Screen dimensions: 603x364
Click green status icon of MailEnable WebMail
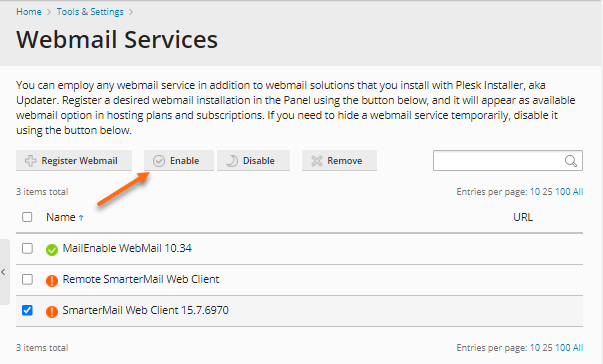pos(52,250)
